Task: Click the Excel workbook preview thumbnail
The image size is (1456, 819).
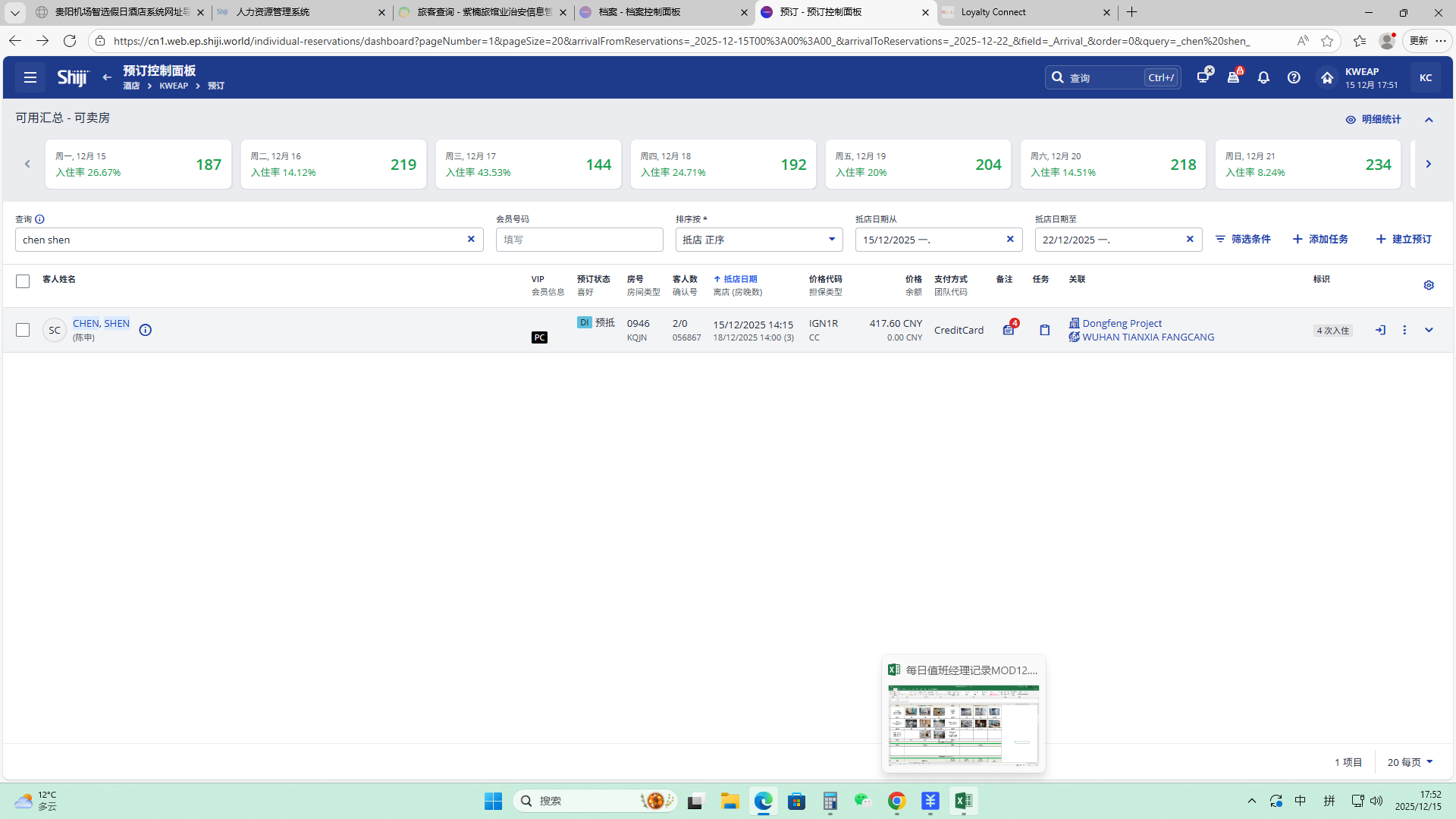Action: pos(963,724)
